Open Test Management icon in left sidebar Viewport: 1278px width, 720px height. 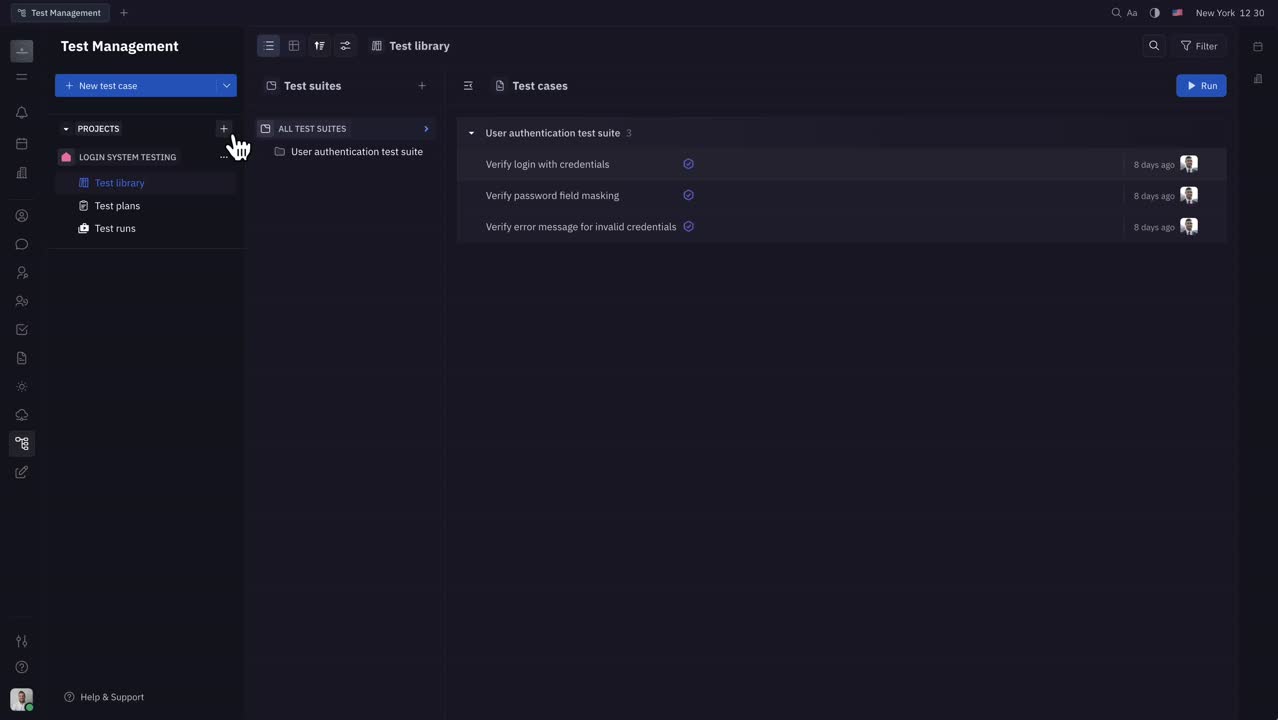tap(22, 443)
